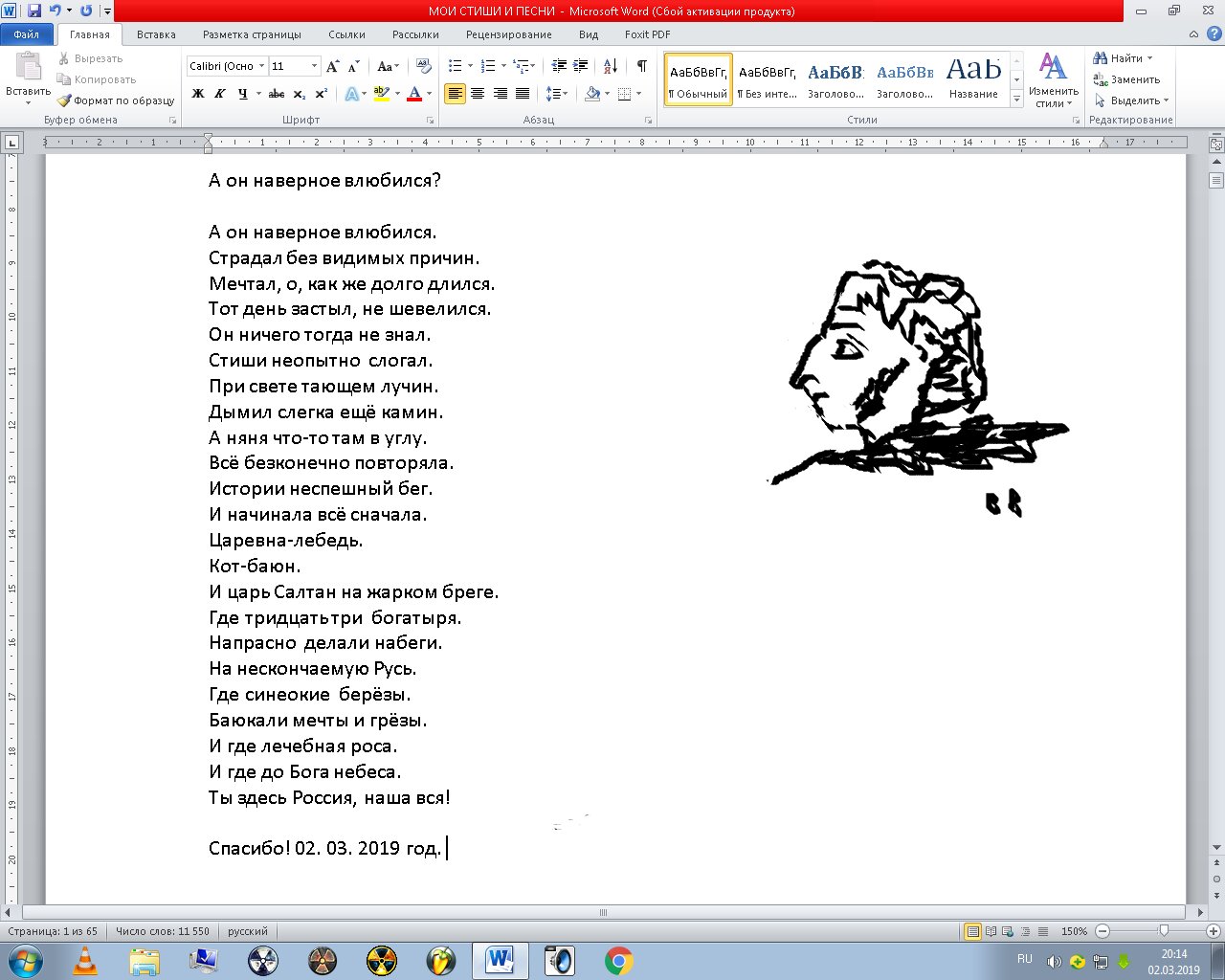Click the font color red A swatch

(x=414, y=94)
